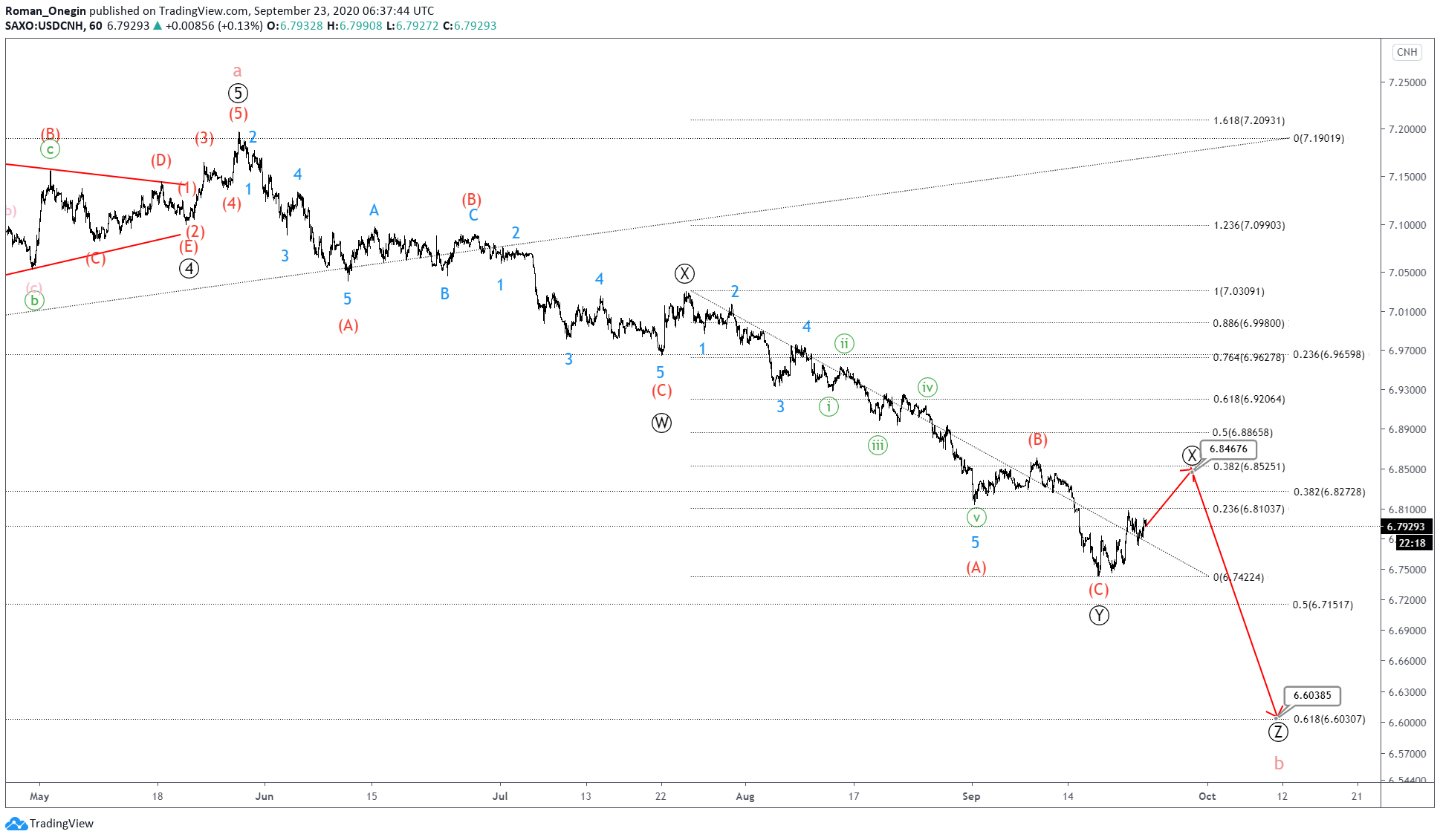Open the CNH currency selector
This screenshot has height=840, width=1440.
[1407, 52]
